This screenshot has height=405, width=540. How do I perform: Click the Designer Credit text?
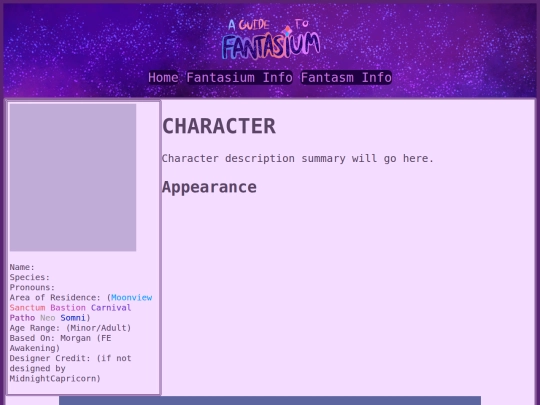coord(70,368)
